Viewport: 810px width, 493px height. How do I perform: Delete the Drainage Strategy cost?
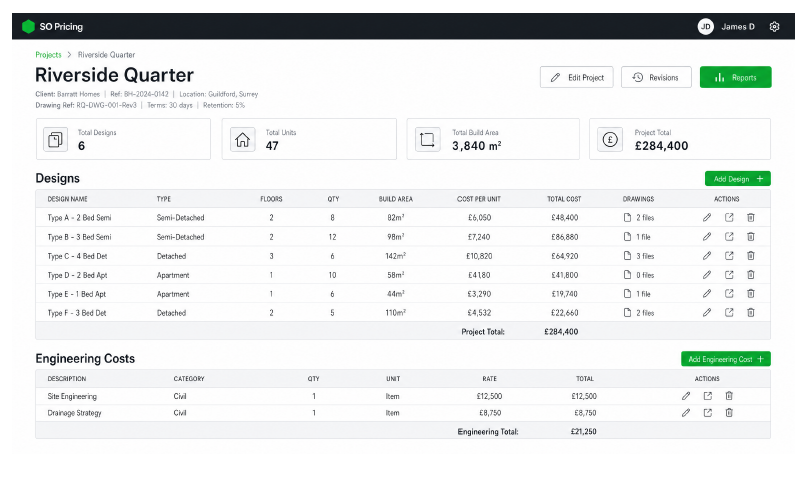pos(729,413)
